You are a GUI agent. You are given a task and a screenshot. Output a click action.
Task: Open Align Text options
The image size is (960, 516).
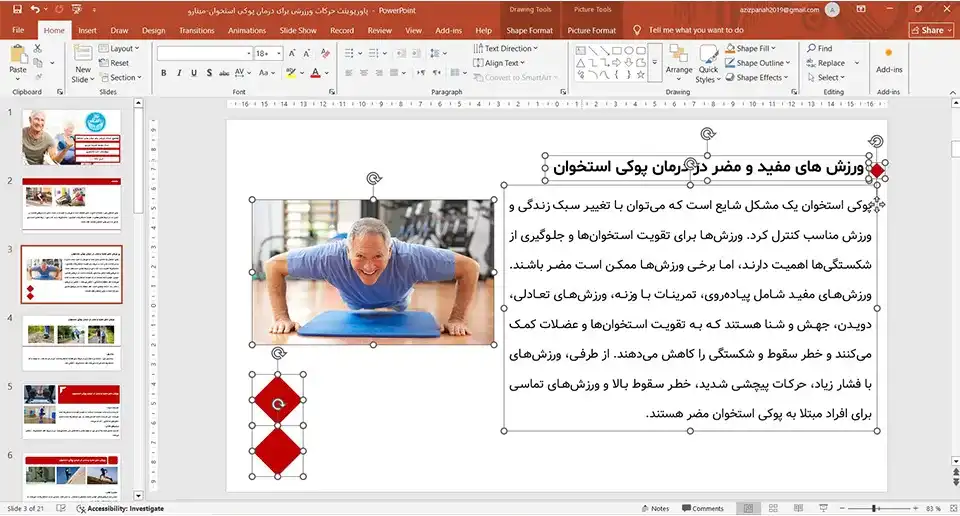coord(500,63)
